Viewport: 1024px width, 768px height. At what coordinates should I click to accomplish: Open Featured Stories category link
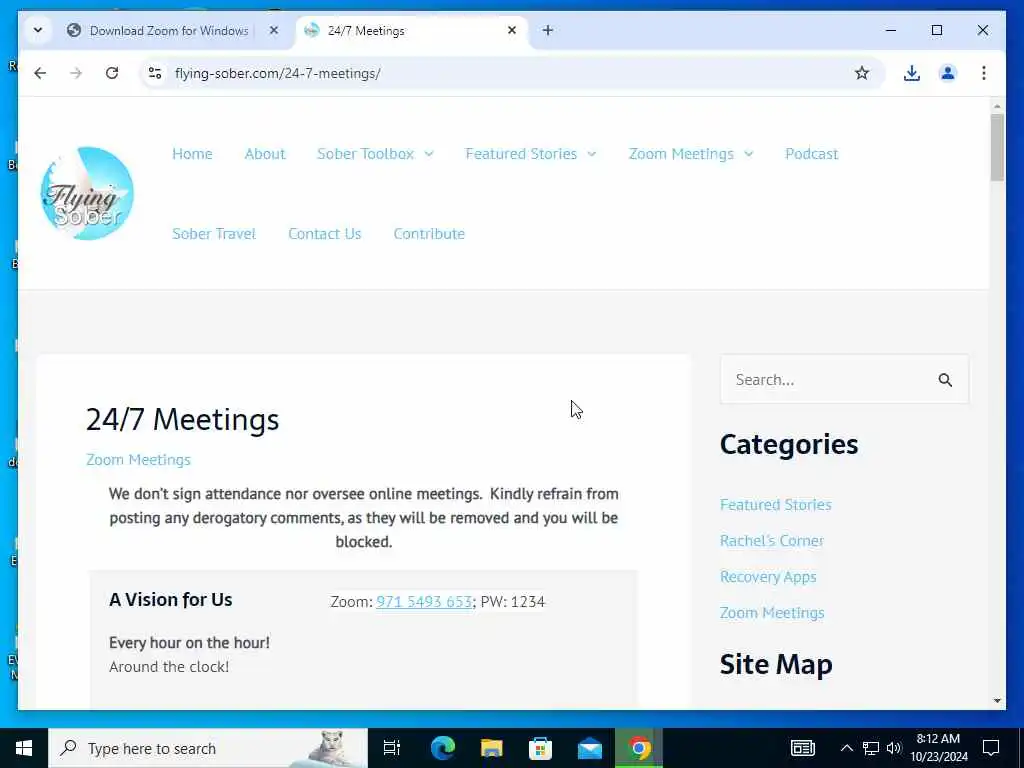point(775,505)
